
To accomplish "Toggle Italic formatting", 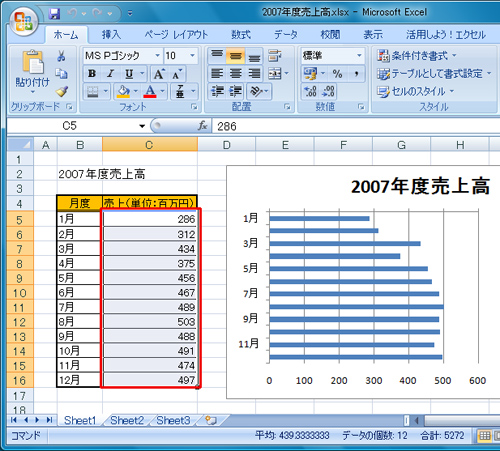I will click(111, 74).
